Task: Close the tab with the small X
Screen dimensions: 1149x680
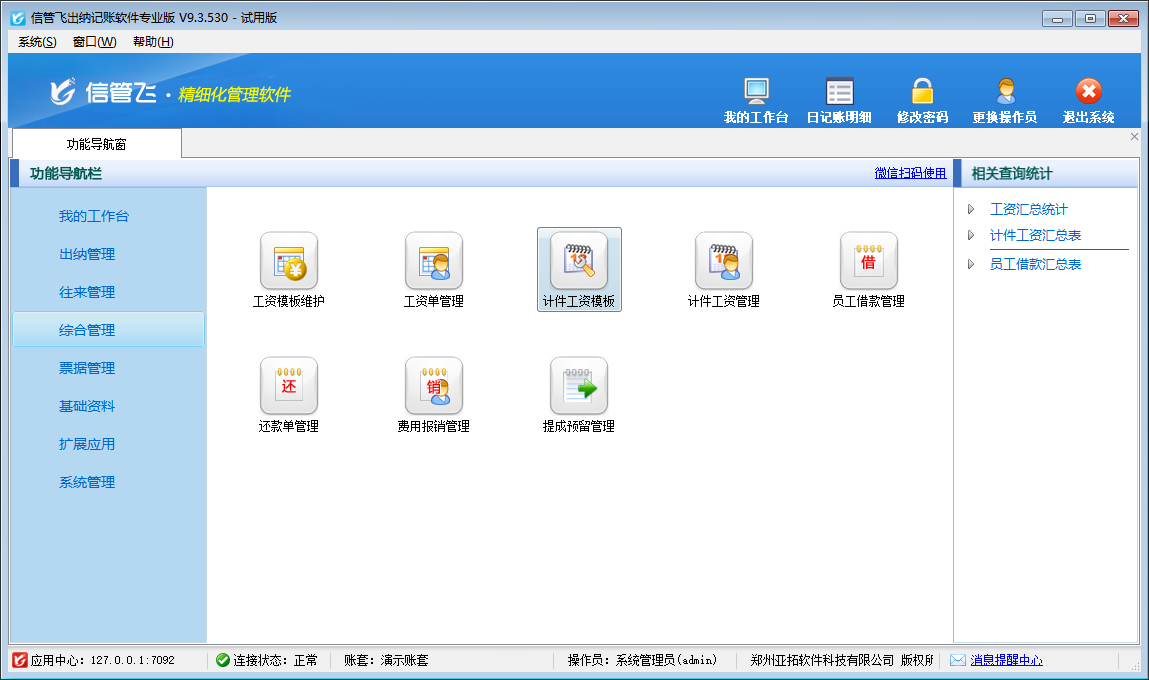Action: tap(1134, 136)
